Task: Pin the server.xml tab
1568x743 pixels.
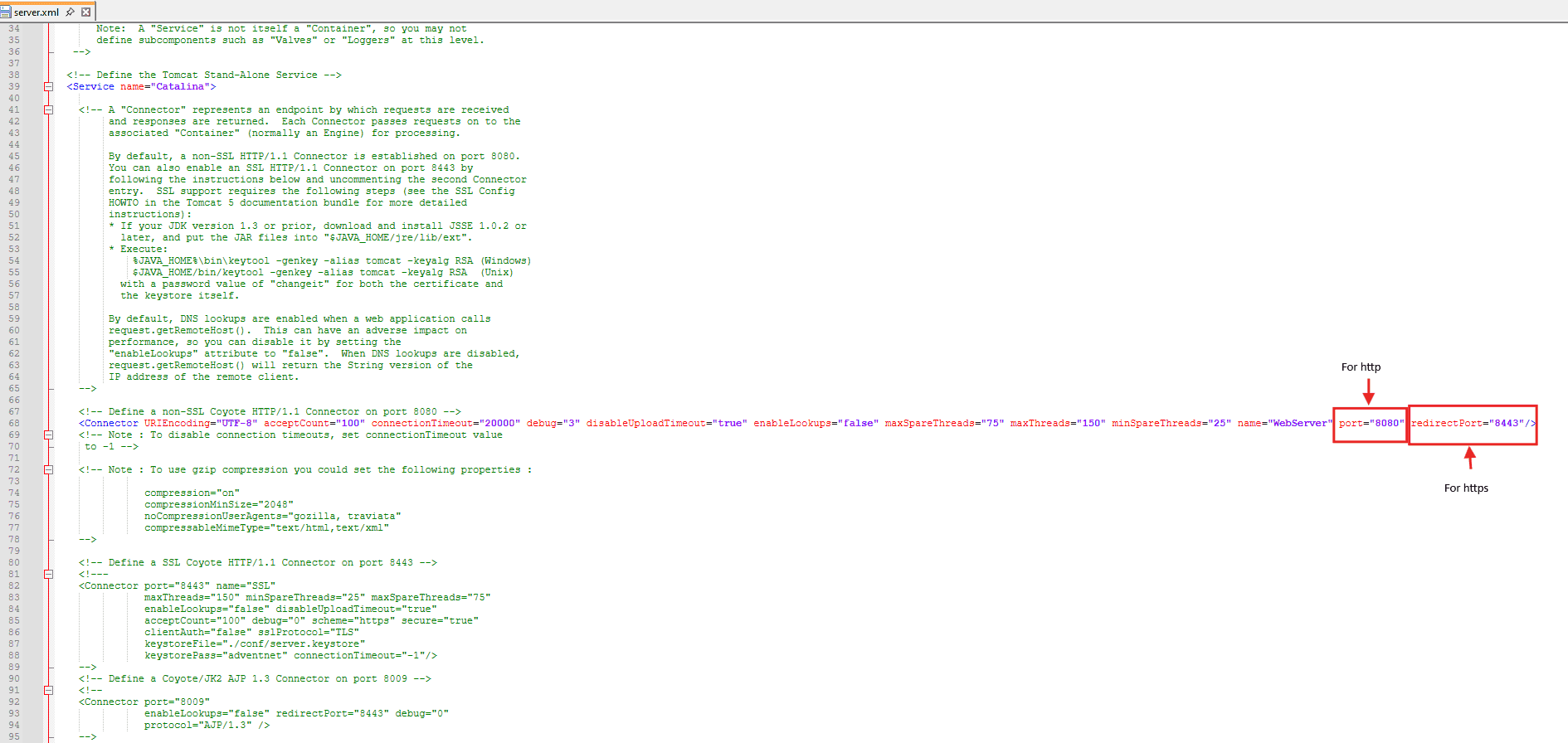Action: (x=71, y=12)
